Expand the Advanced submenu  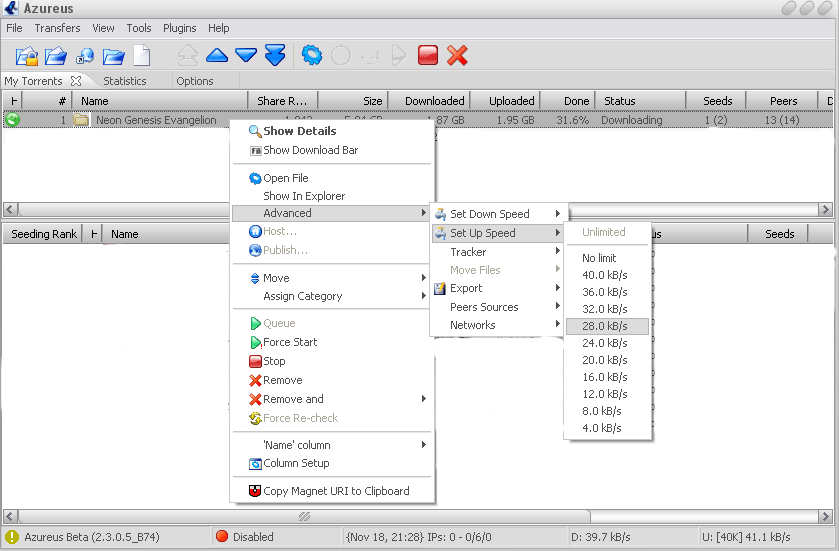(x=332, y=213)
